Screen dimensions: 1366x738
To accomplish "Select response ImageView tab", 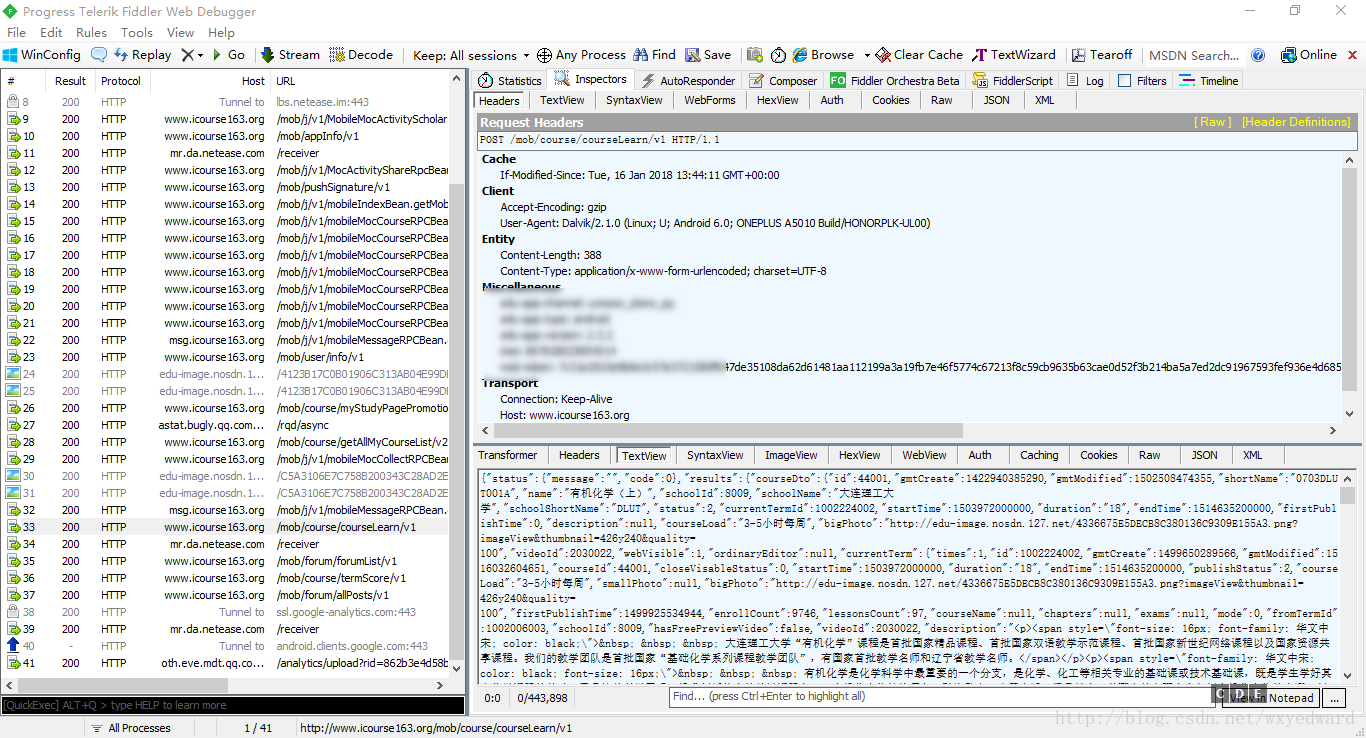I will coord(792,455).
